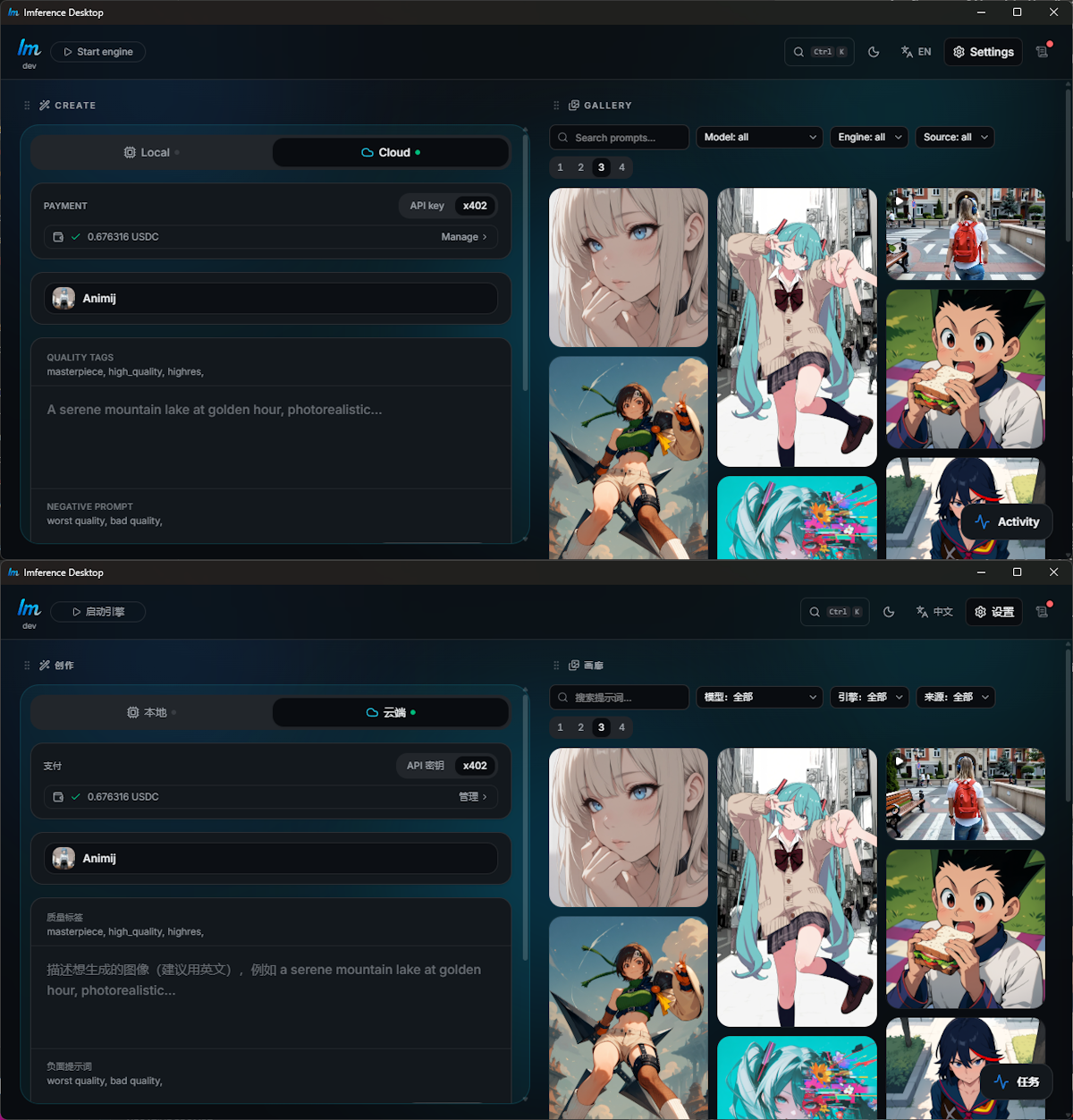The image size is (1073, 1120).
Task: Select API key payment option
Action: (427, 206)
